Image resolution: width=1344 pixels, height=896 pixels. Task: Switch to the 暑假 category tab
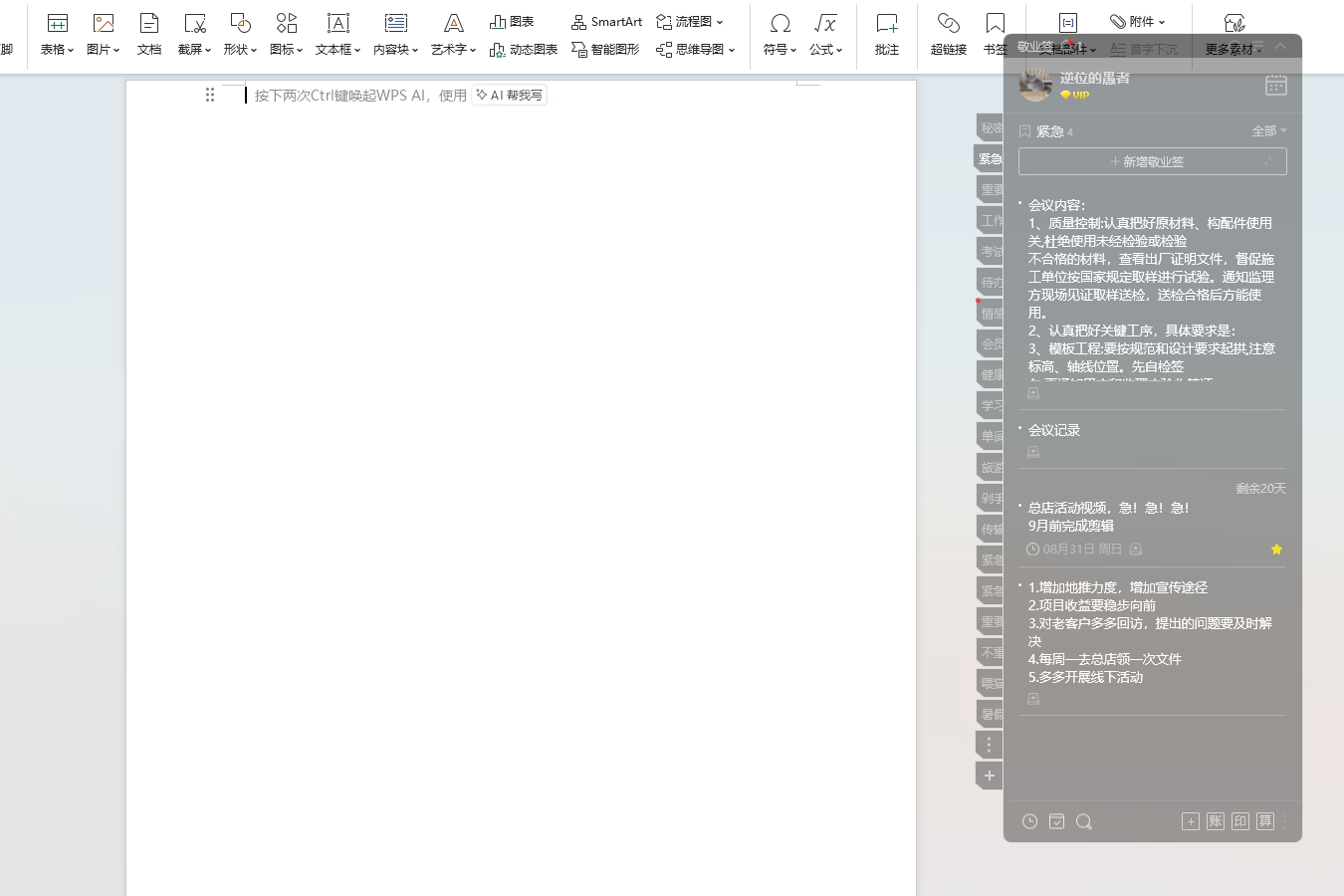pos(990,714)
